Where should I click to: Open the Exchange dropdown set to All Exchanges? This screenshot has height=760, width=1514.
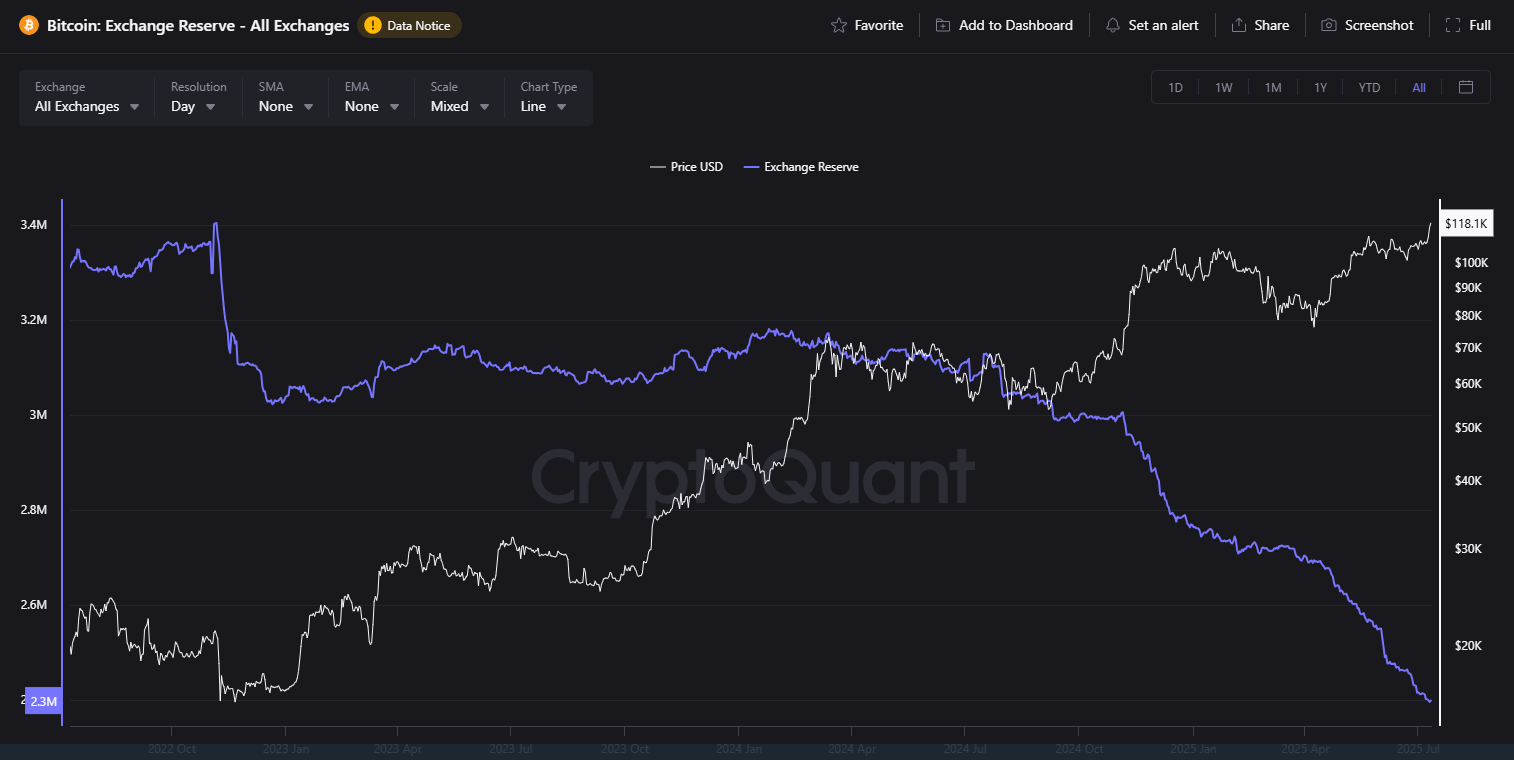[x=87, y=98]
